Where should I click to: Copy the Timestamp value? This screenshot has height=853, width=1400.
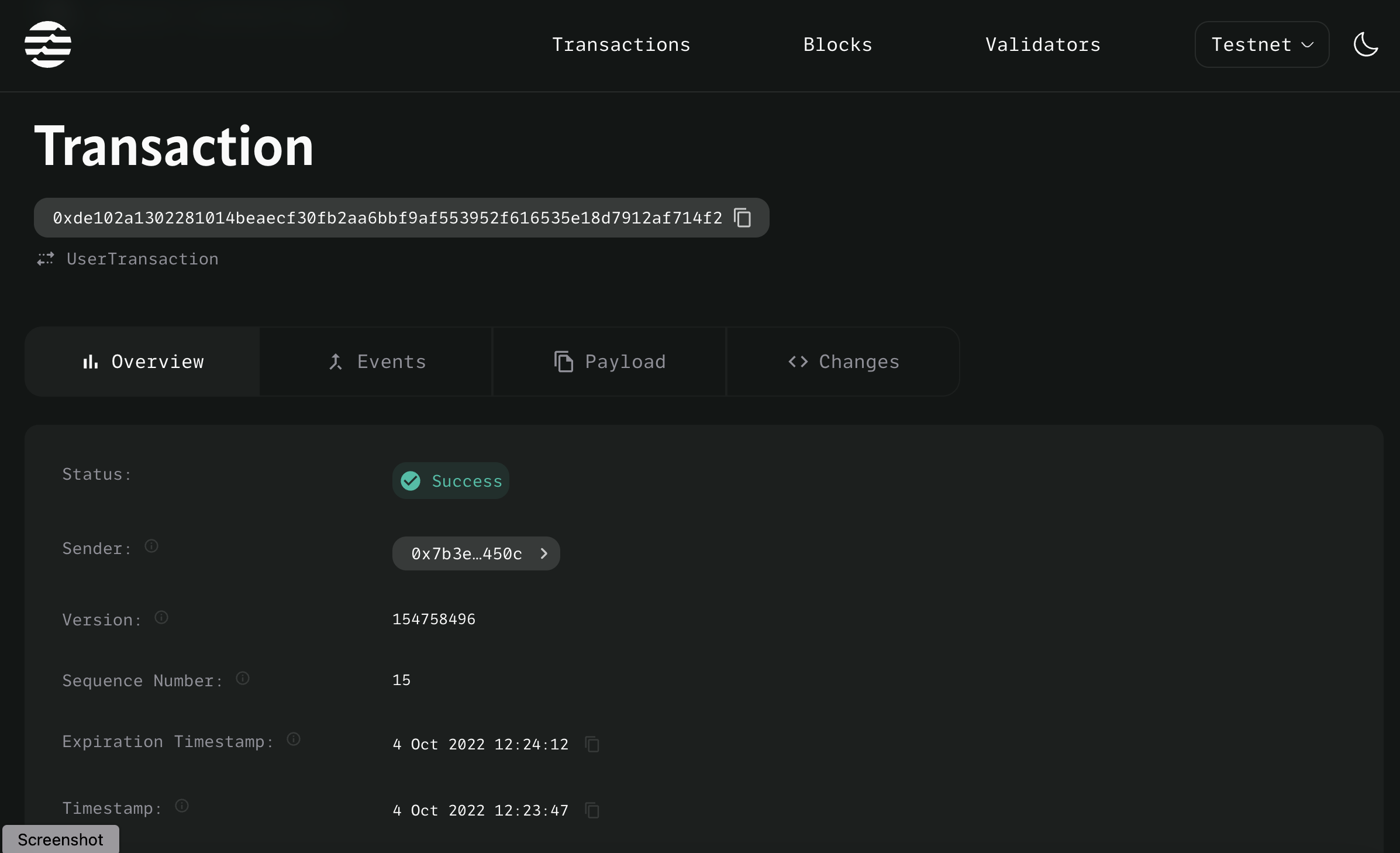593,811
